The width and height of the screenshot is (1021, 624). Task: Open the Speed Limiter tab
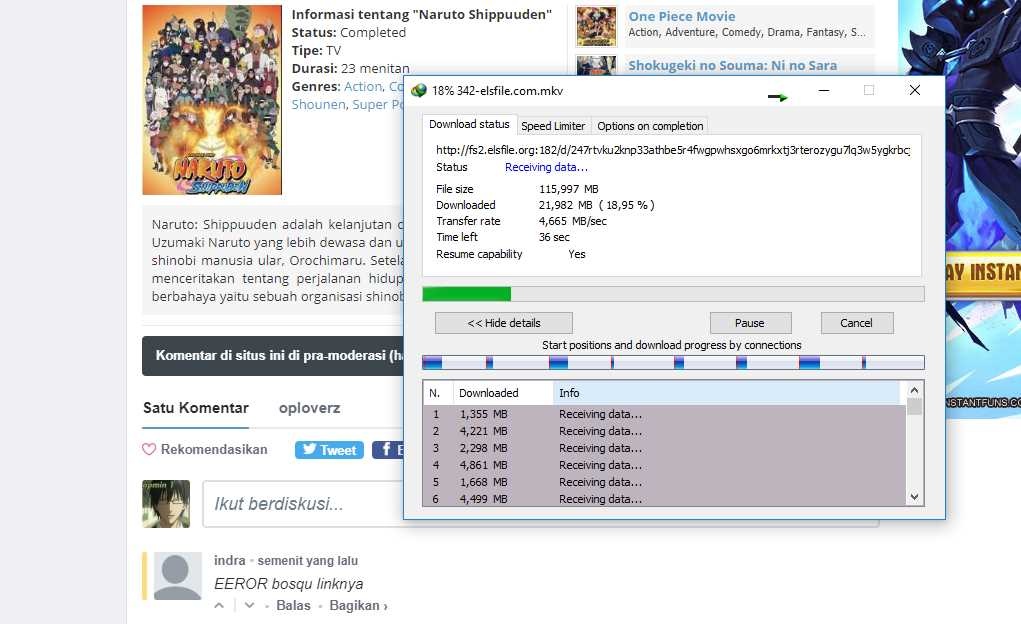tap(553, 126)
